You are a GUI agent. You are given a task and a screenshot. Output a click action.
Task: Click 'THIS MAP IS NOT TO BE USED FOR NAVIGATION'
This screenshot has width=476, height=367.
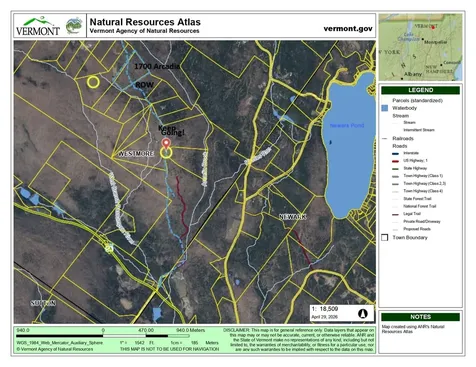click(x=169, y=349)
